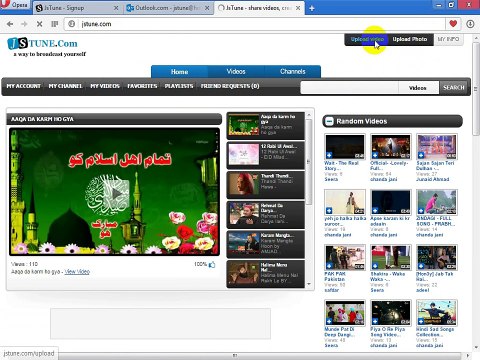Screen dimensions: 480x360
Task: Open MY VIDEOS menu item
Action: tap(105, 86)
